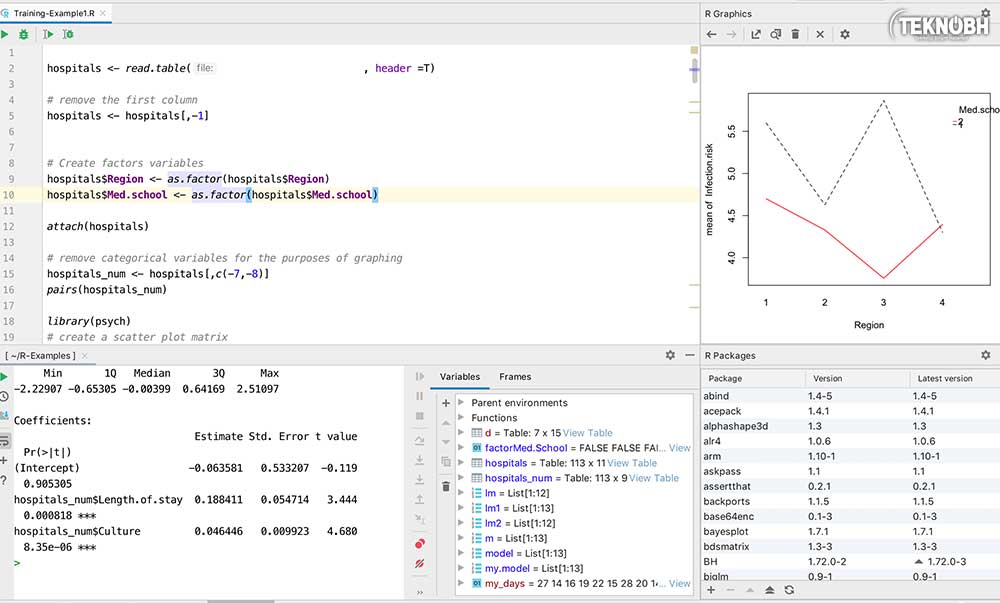This screenshot has width=1000, height=603.
Task: Run the R script with green play icon
Action: (5, 34)
